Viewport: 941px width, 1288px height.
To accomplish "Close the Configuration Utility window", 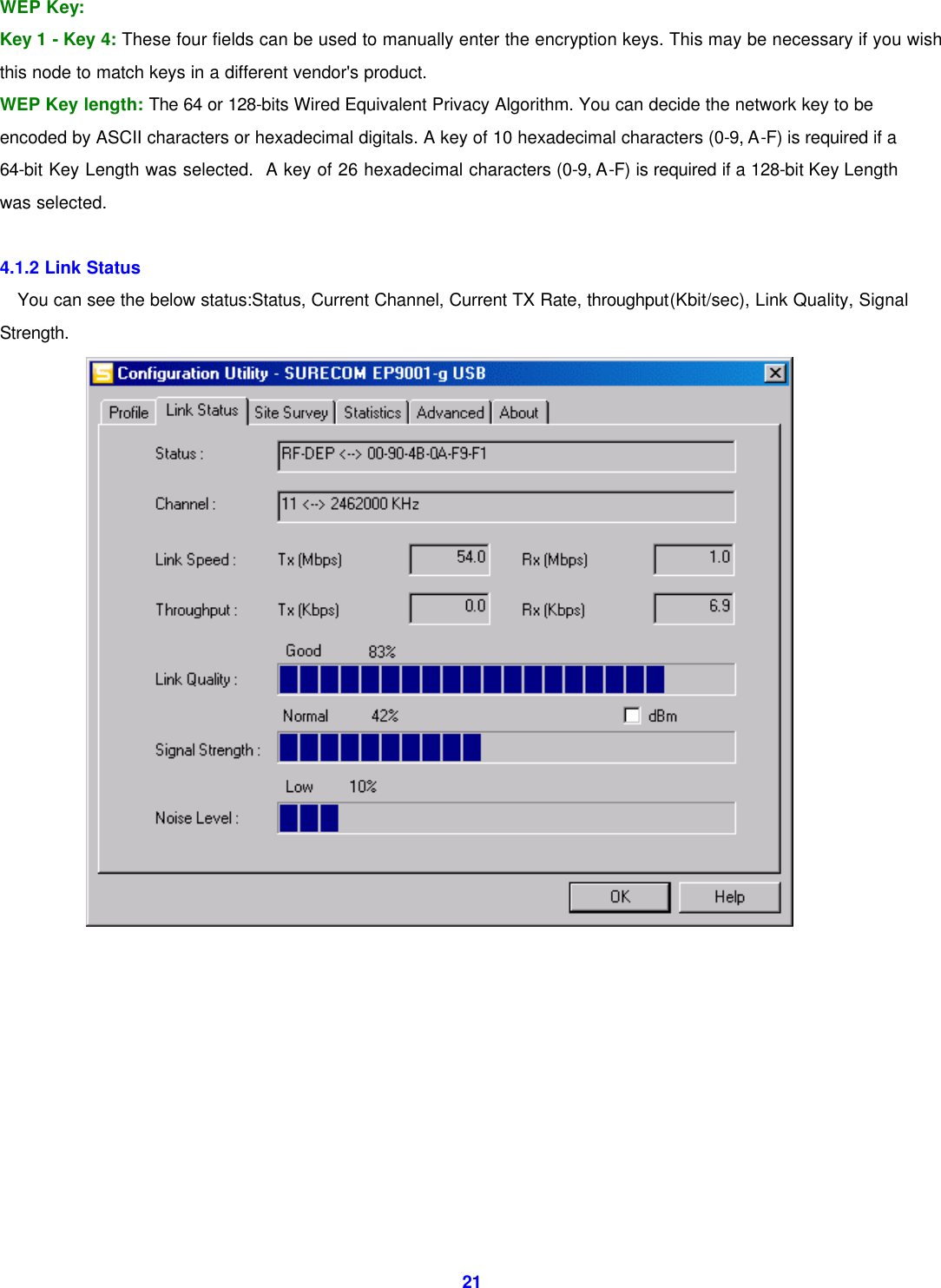I will pos(775,373).
